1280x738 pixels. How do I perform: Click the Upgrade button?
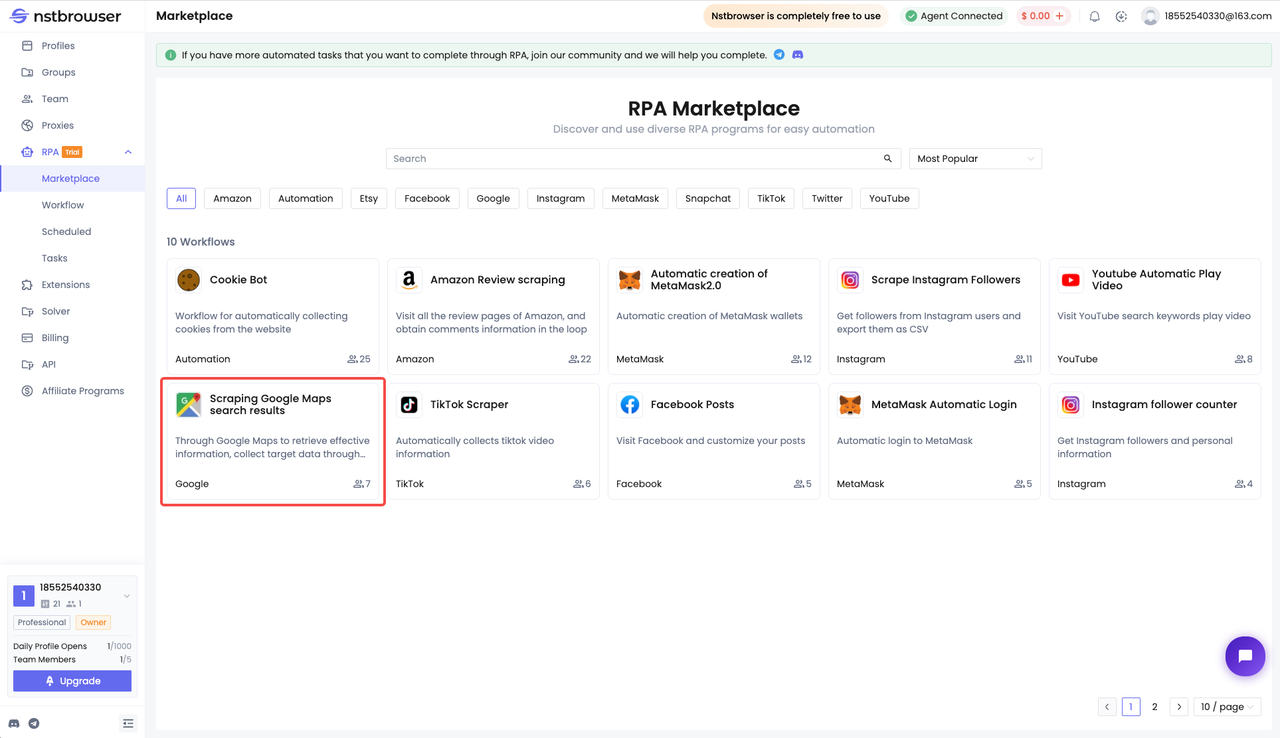point(72,681)
